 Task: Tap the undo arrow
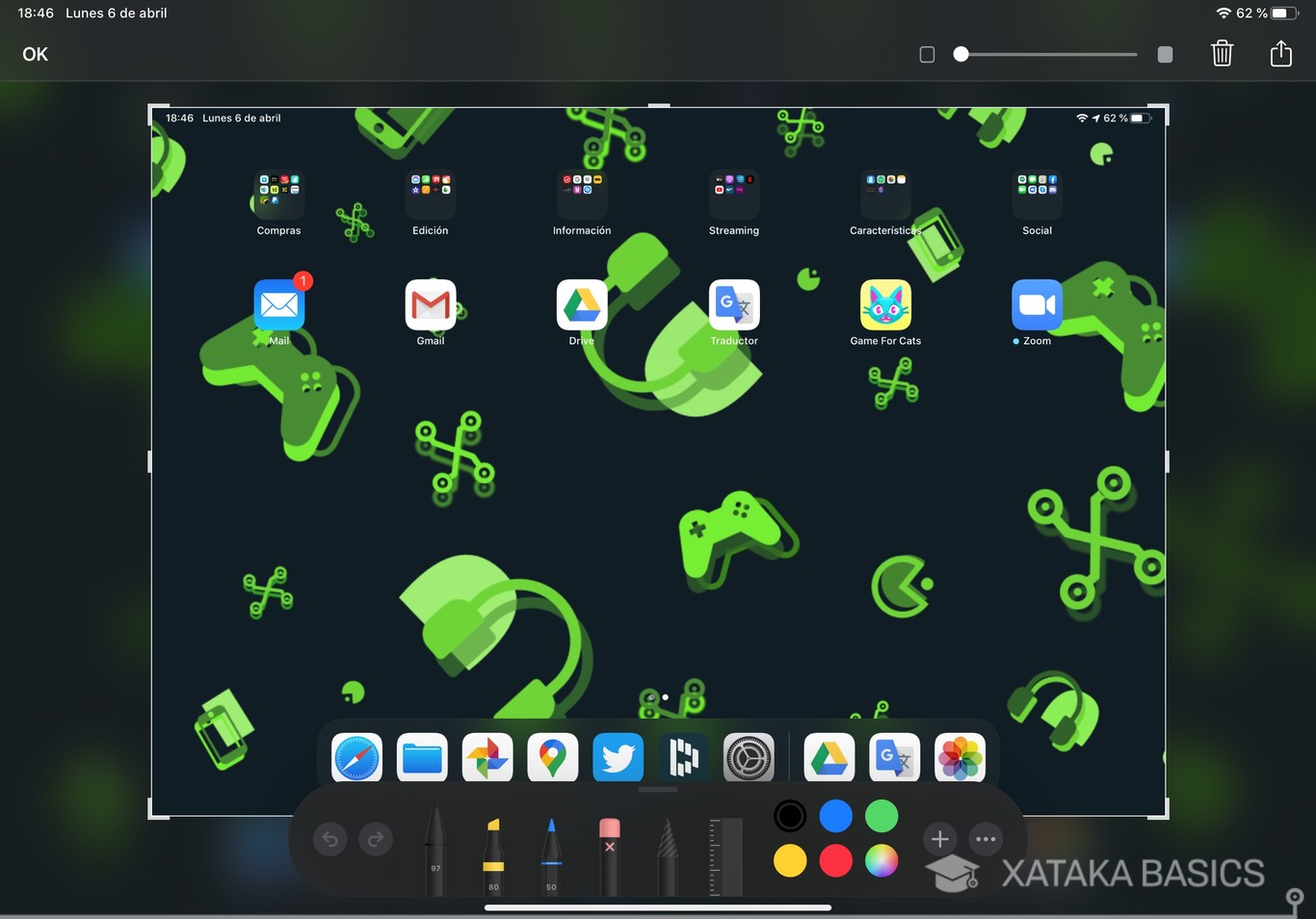coord(329,839)
